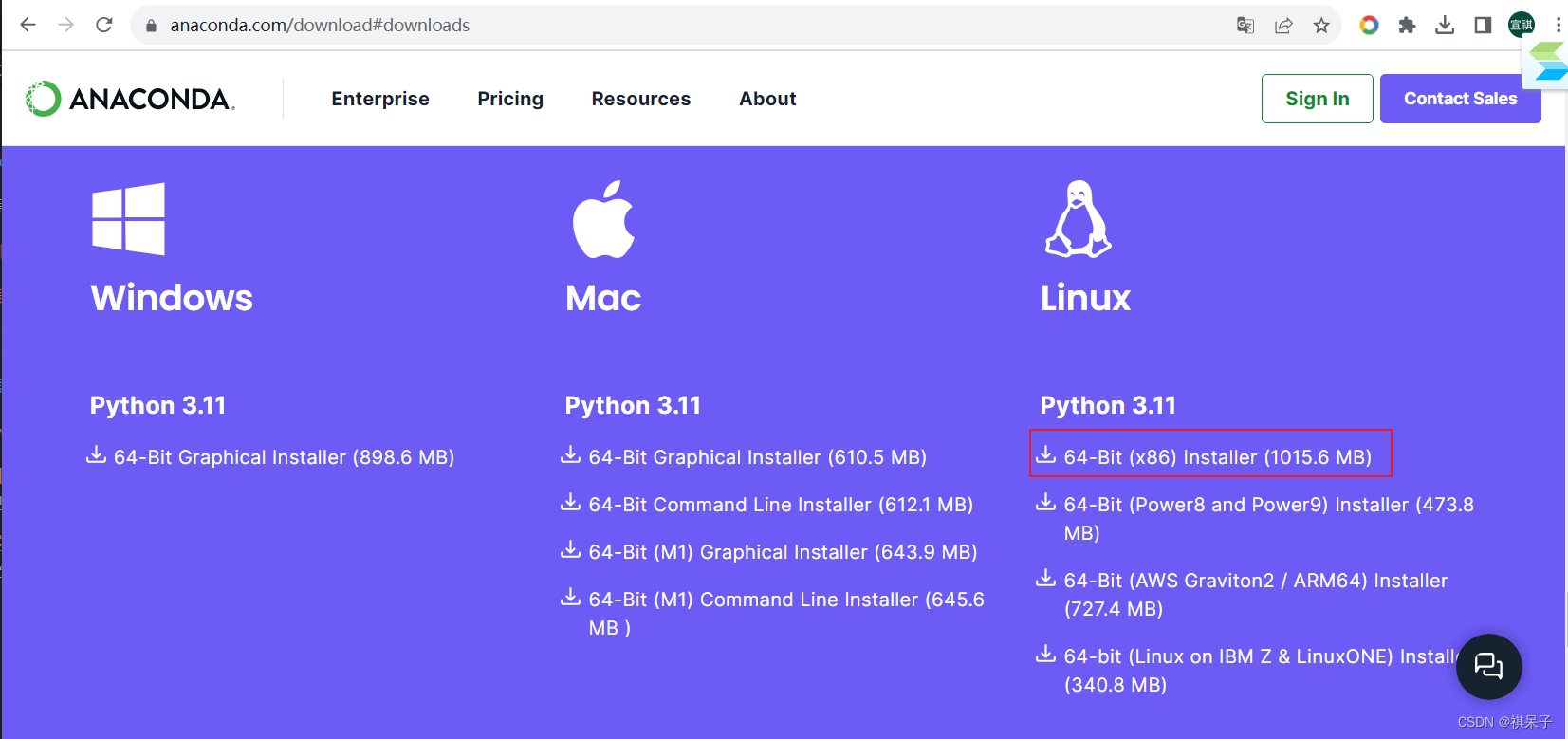Download Linux 64-Bit (Power8 and Power9) Installer

point(1269,519)
